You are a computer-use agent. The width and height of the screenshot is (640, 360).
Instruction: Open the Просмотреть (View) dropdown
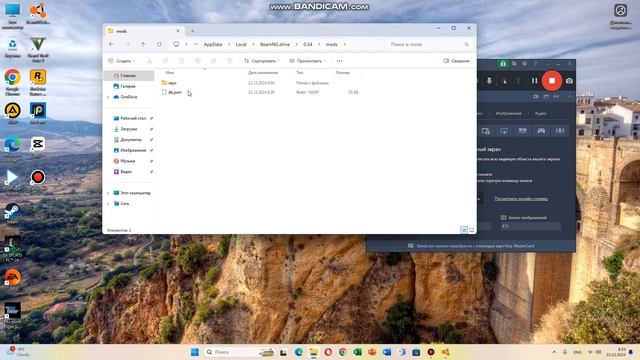coord(307,61)
